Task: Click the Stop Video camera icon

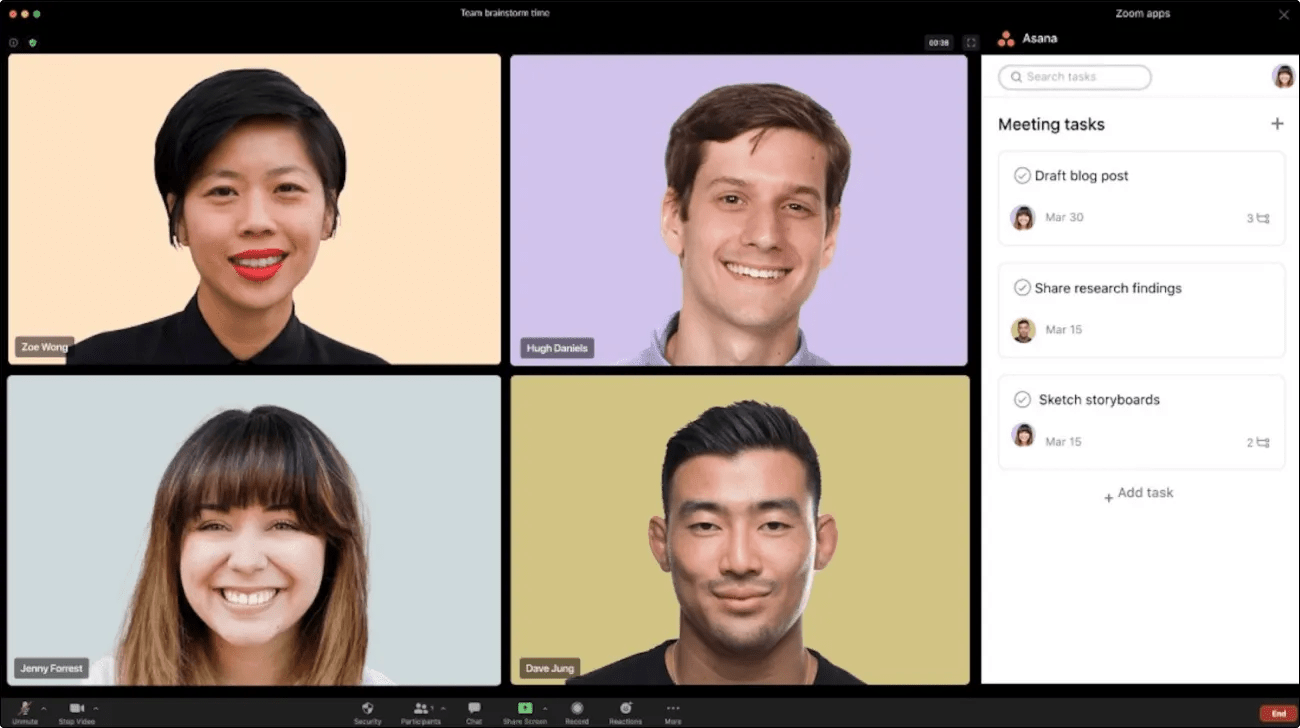Action: [x=77, y=708]
